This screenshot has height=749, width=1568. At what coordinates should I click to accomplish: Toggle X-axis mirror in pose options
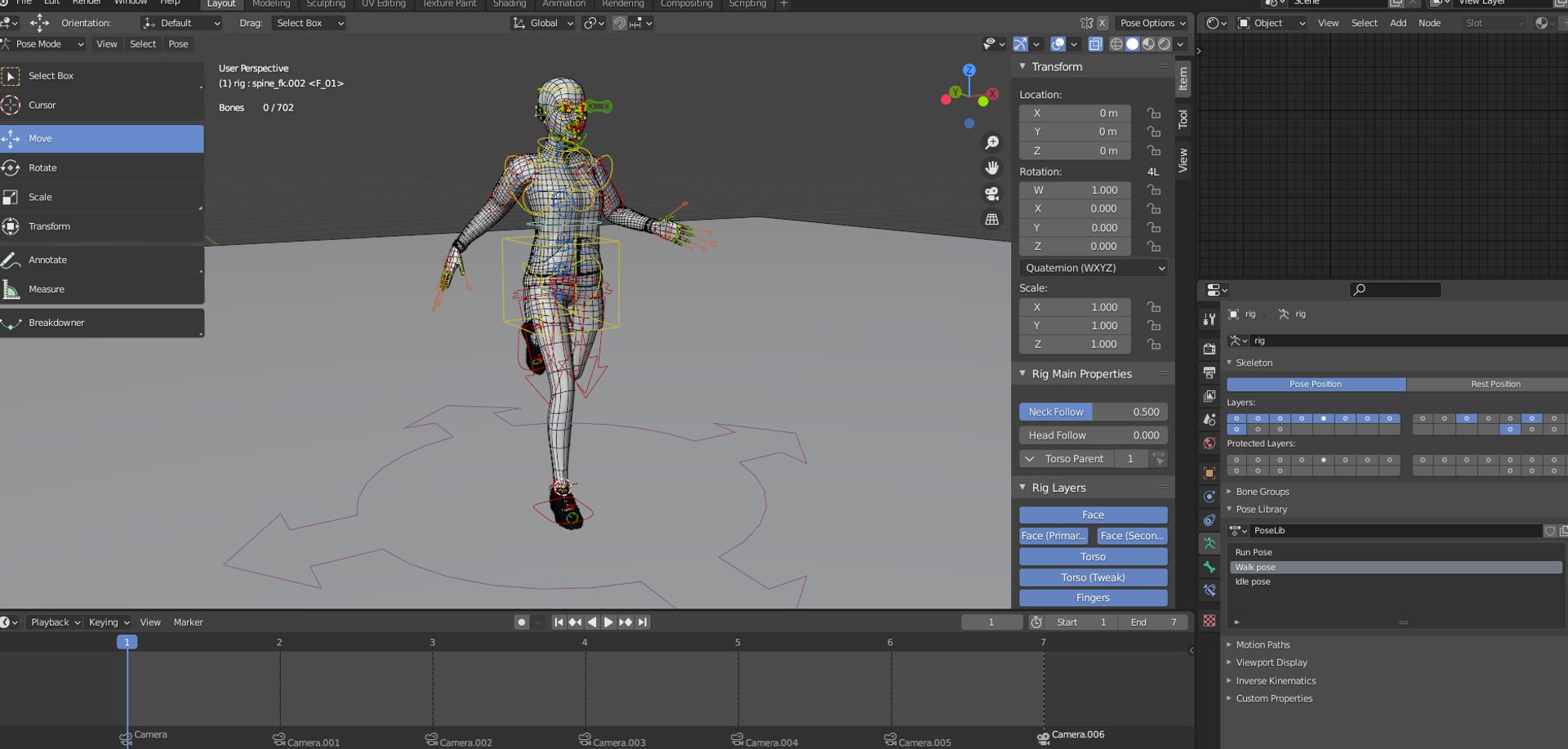pyautogui.click(x=1102, y=24)
